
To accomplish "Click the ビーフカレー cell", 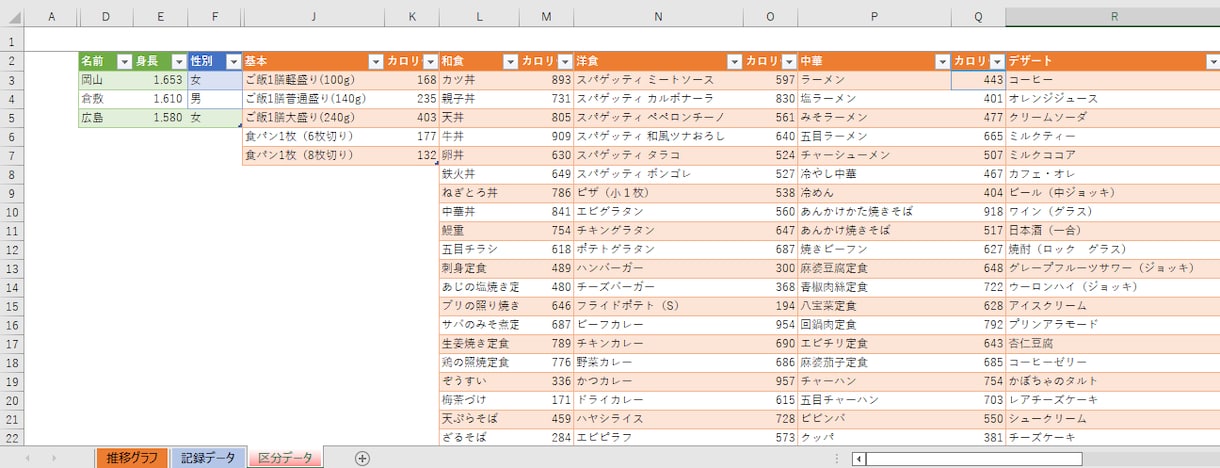I will [x=657, y=324].
